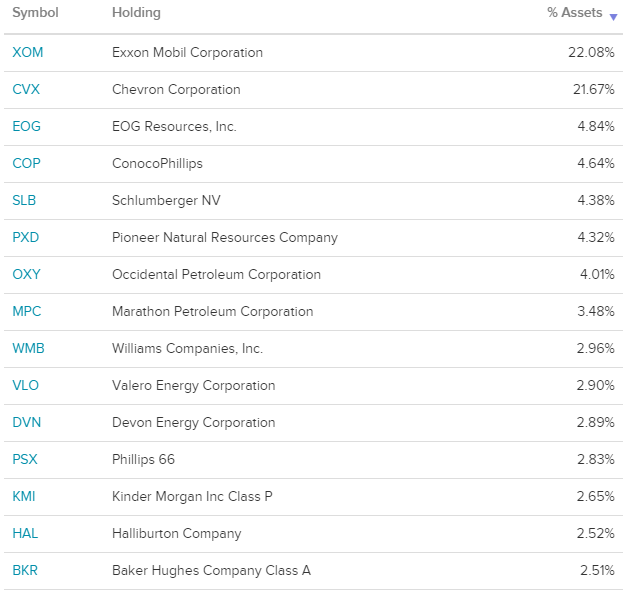The height and width of the screenshot is (592, 624).
Task: Open the PSX ticker link
Action: (x=25, y=459)
